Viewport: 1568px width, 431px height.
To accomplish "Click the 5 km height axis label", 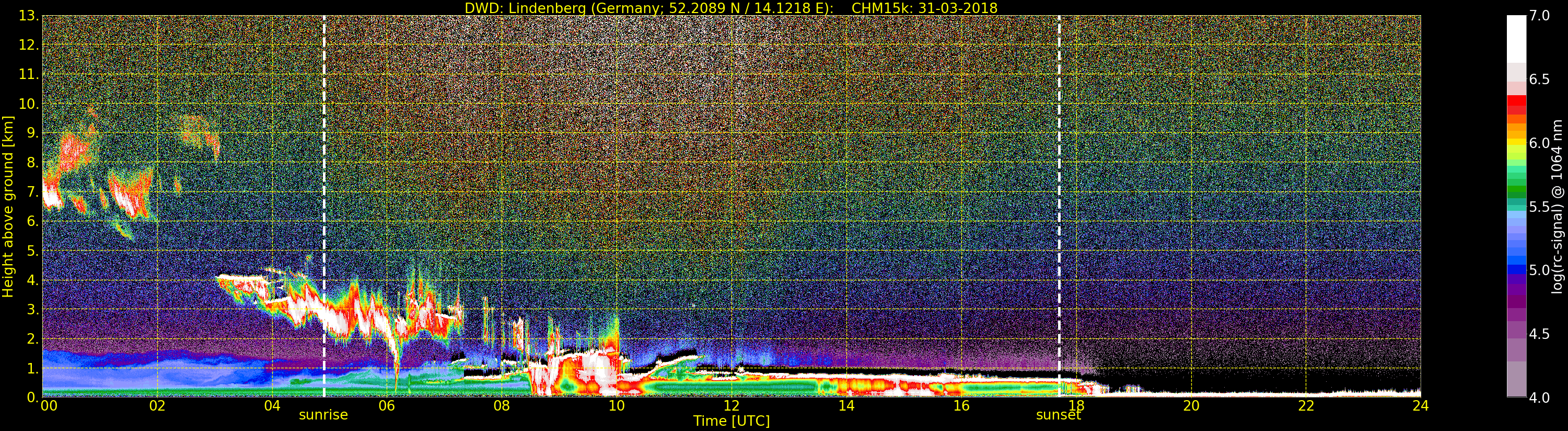I will tap(32, 251).
